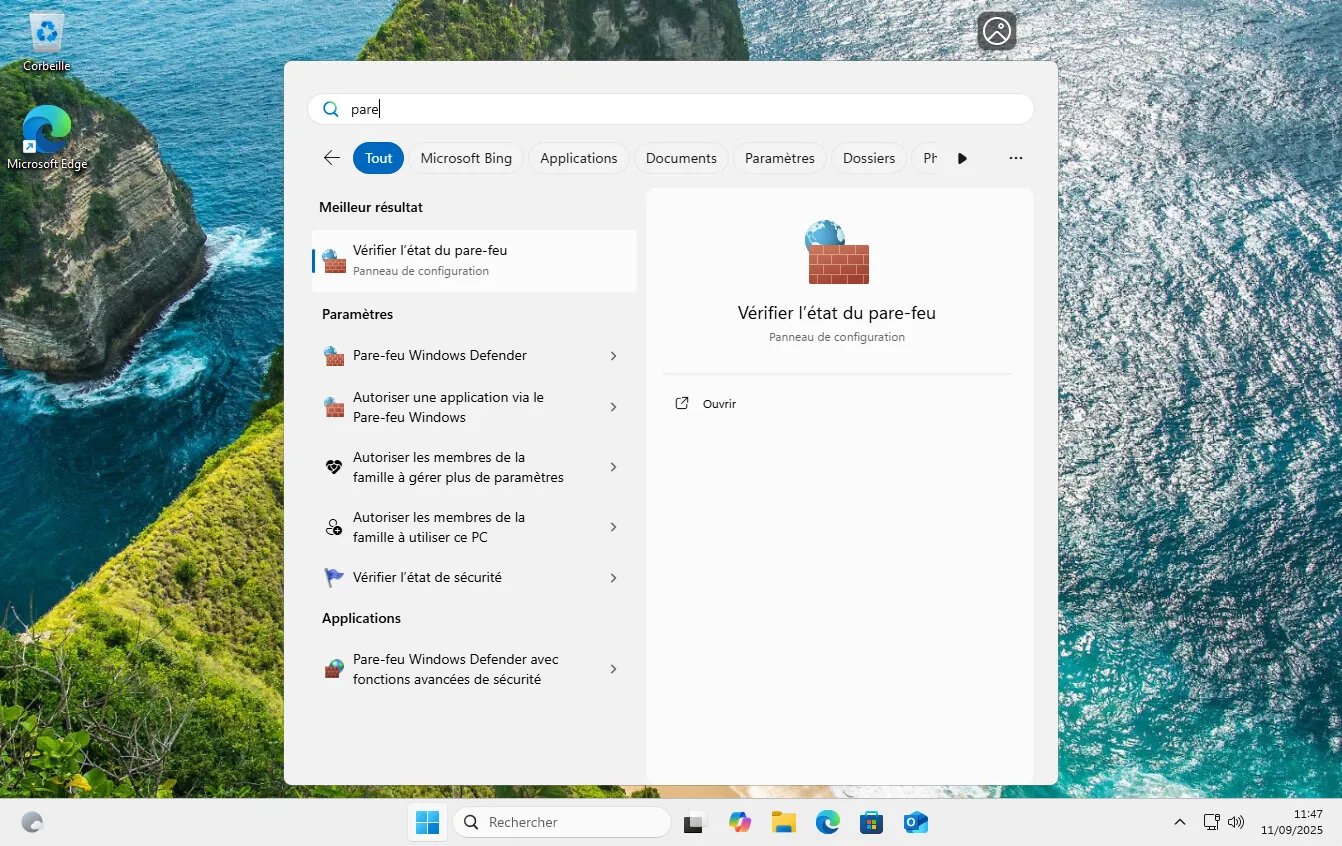Click the Windows Start button
The height and width of the screenshot is (846, 1342).
coord(427,822)
